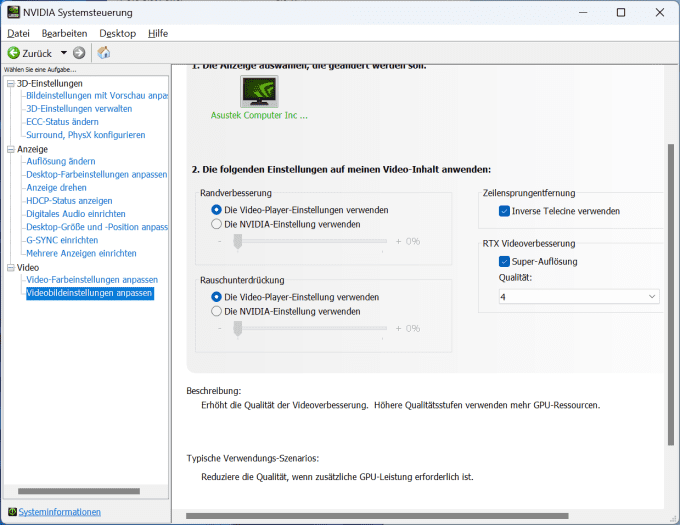Open Auflösung ändern

[x=61, y=161]
